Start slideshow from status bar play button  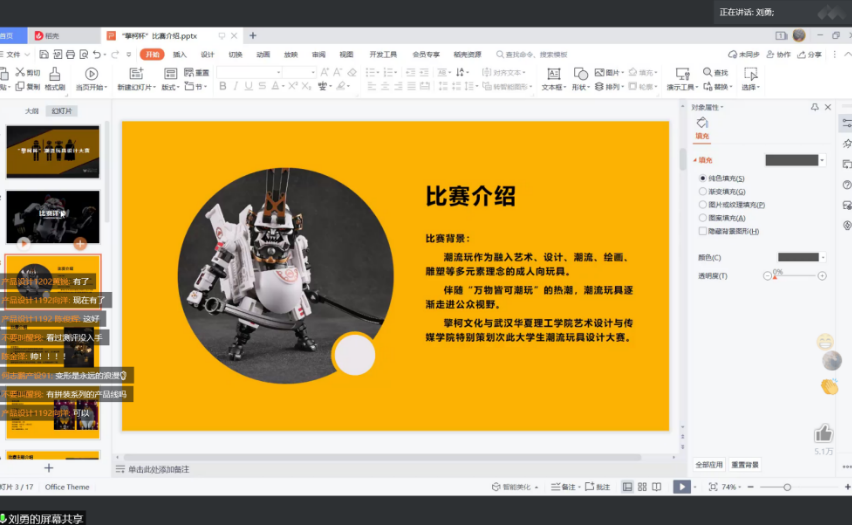click(x=681, y=487)
